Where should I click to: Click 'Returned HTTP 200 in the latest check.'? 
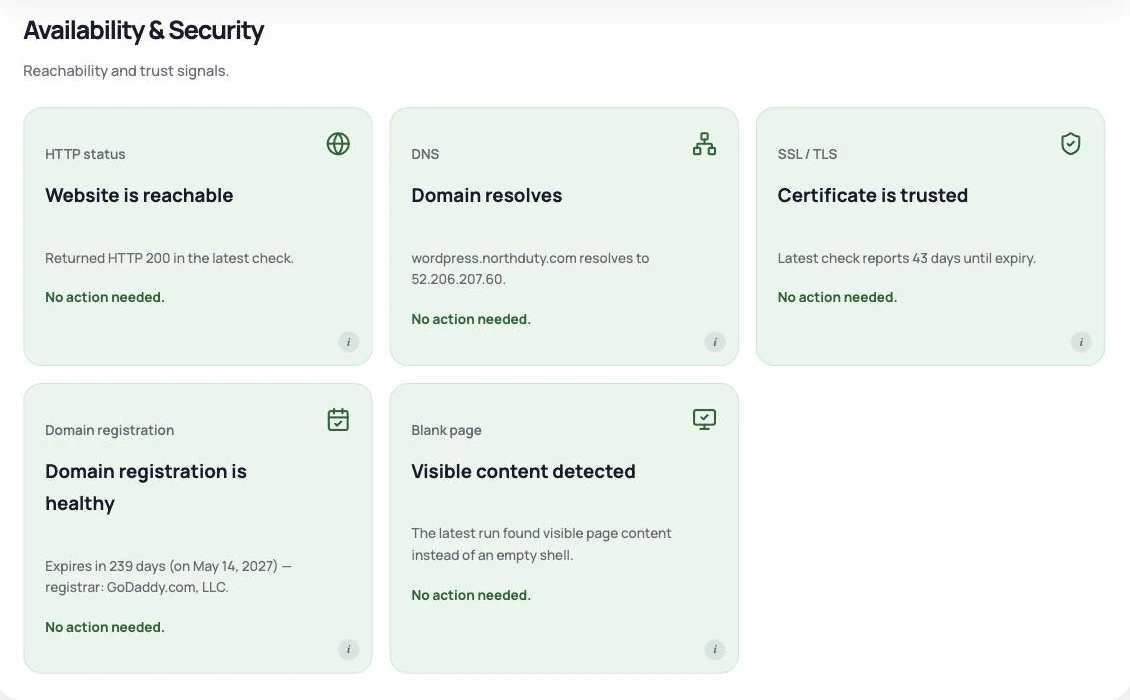click(169, 258)
